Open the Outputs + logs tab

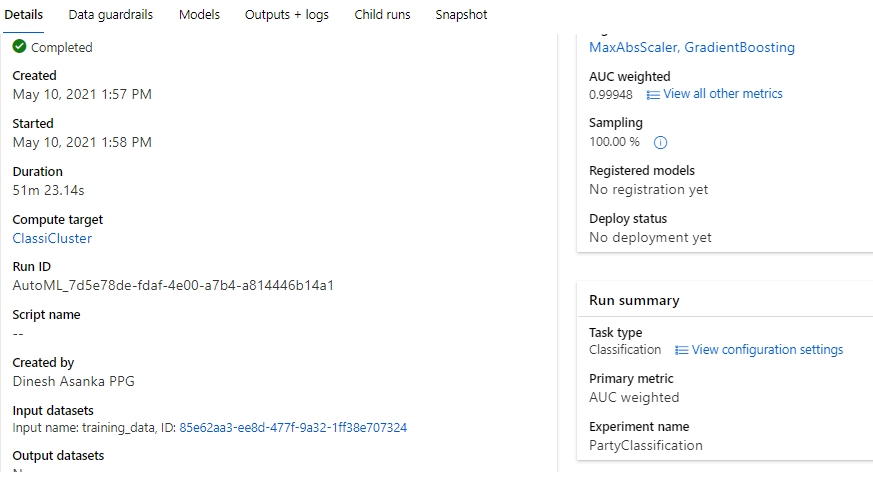click(286, 15)
